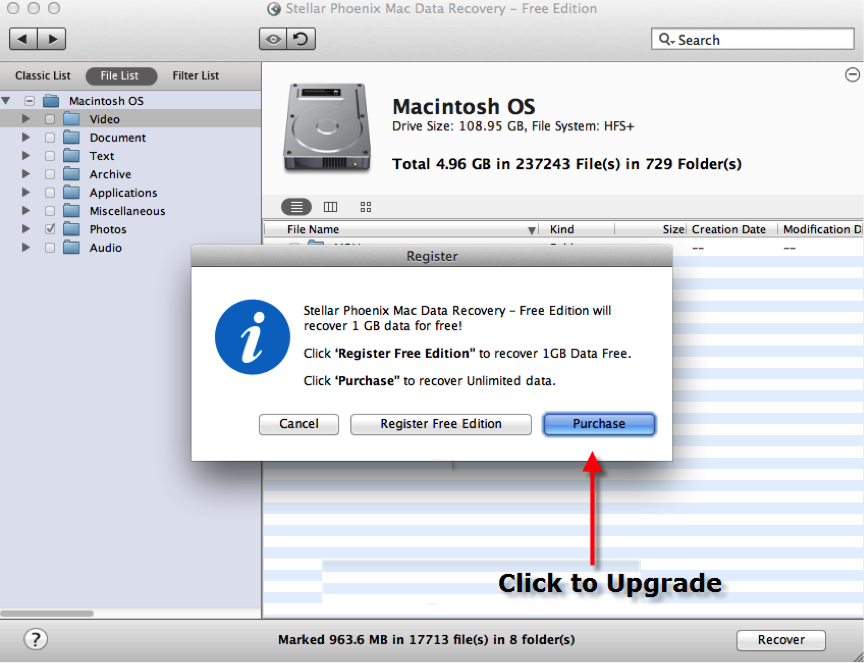Click the Photos folder icon

point(72,229)
